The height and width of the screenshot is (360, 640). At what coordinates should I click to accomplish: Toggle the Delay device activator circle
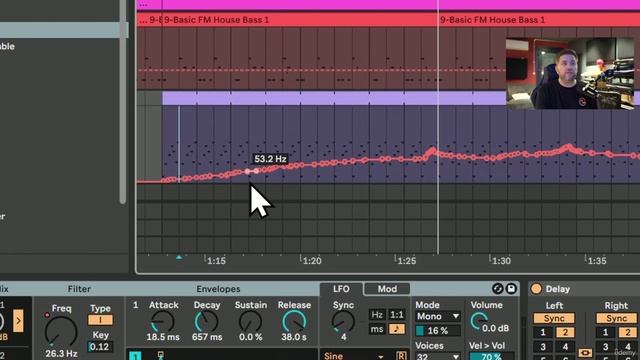[x=536, y=289]
